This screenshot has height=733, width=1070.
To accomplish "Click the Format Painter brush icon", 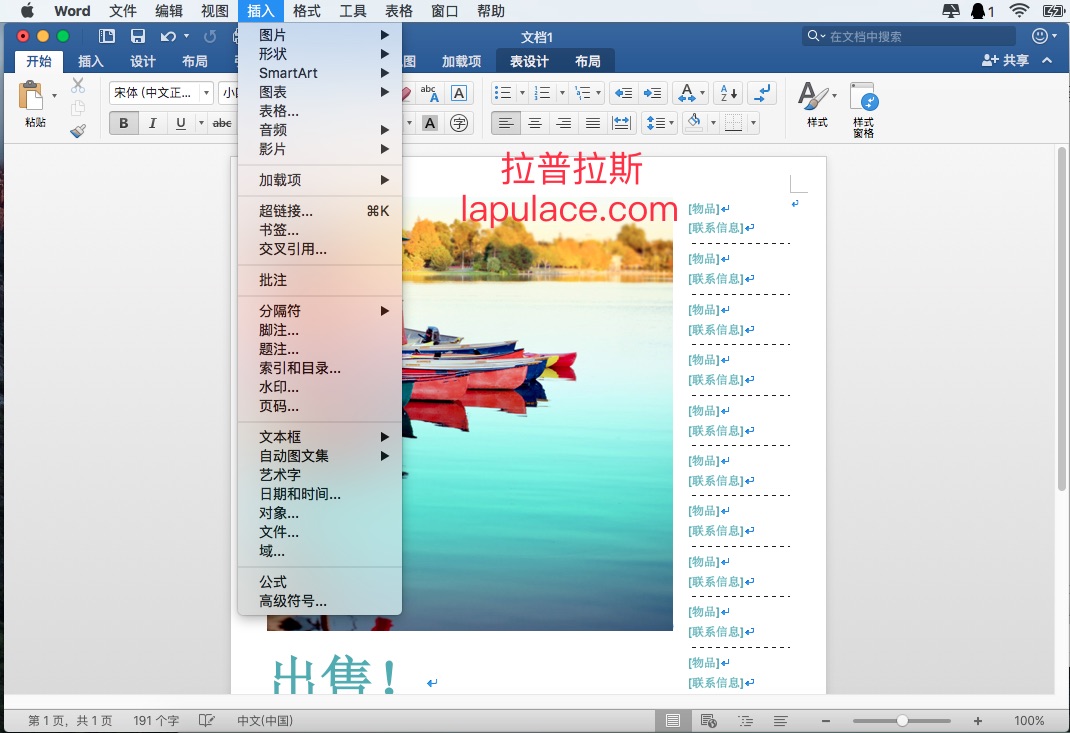I will click(x=78, y=130).
